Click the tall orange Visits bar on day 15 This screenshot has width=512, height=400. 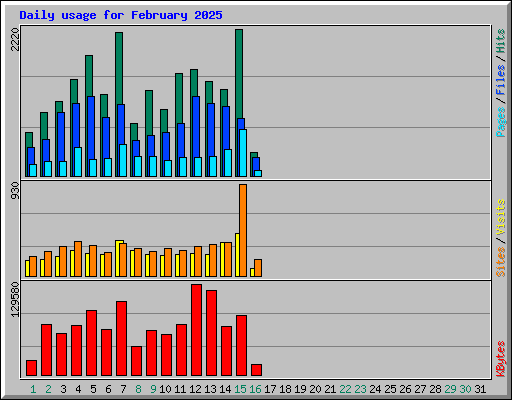(243, 230)
